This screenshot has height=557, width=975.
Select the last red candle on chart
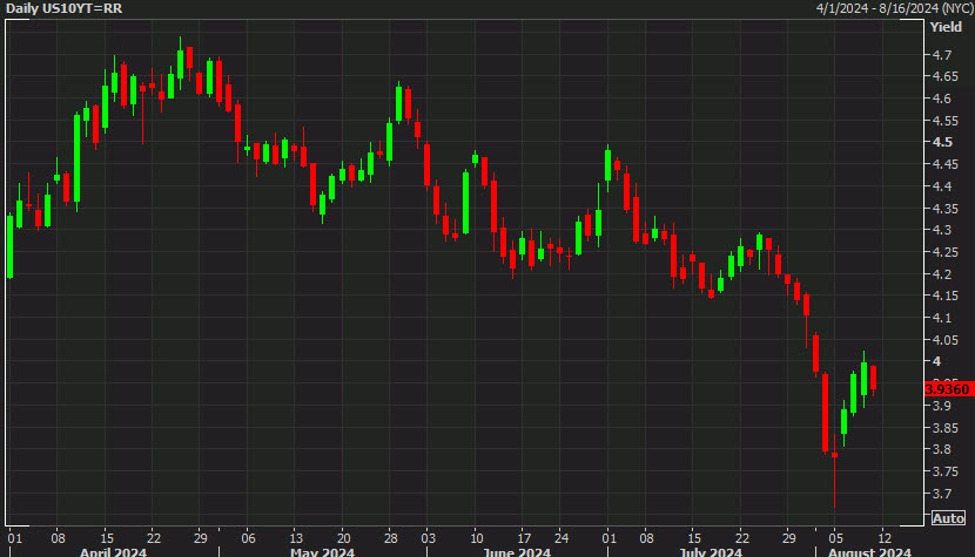[874, 379]
